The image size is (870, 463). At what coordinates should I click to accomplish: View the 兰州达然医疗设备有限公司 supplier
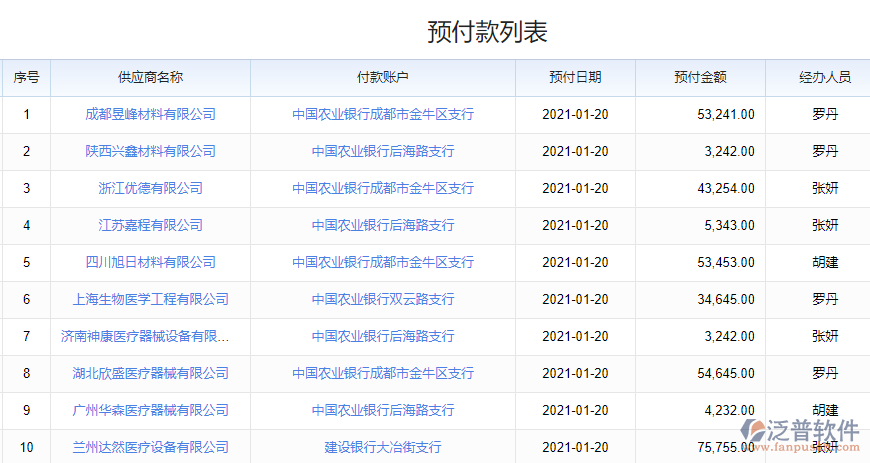point(150,447)
